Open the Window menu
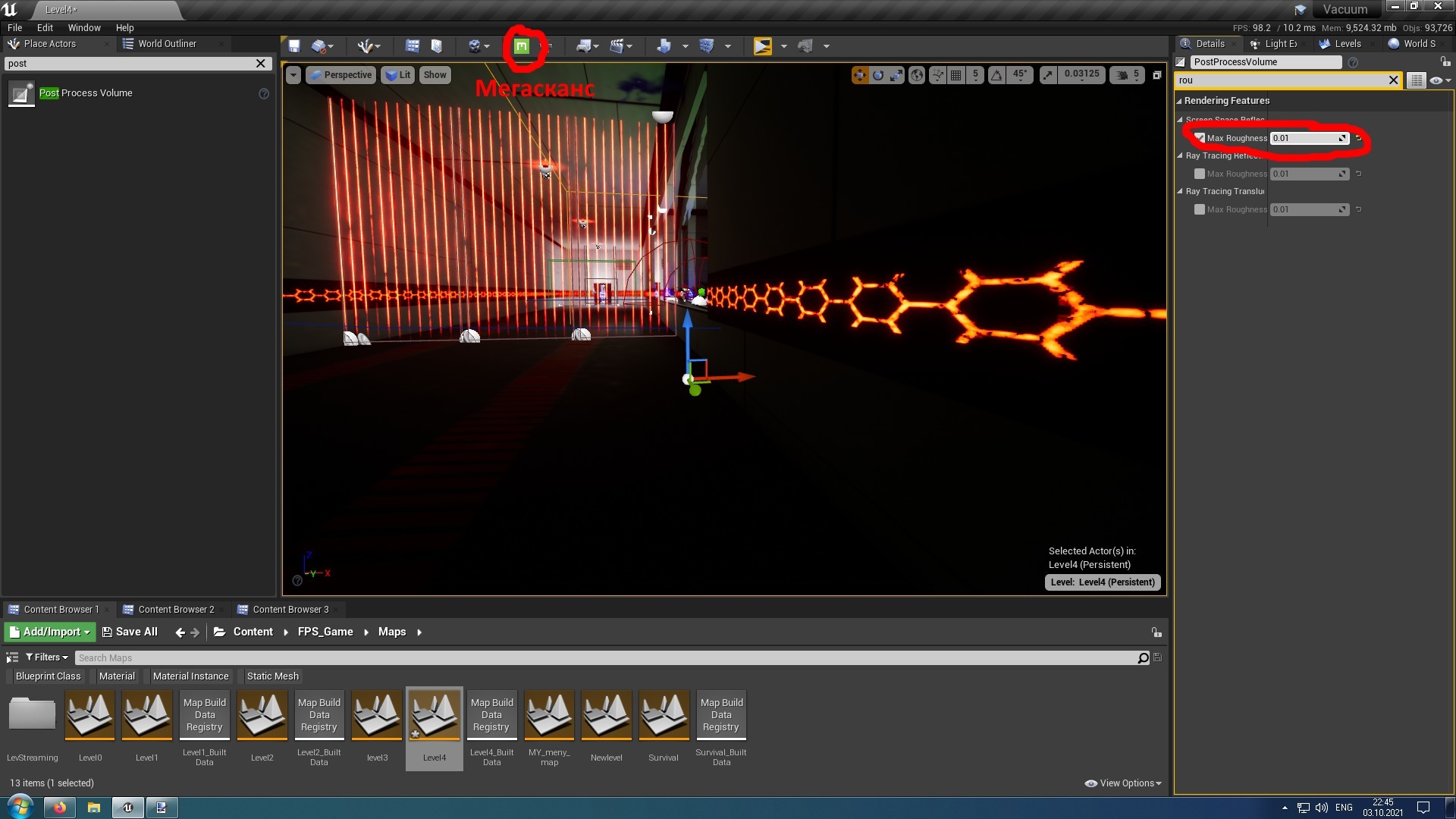Image resolution: width=1456 pixels, height=819 pixels. (x=84, y=27)
